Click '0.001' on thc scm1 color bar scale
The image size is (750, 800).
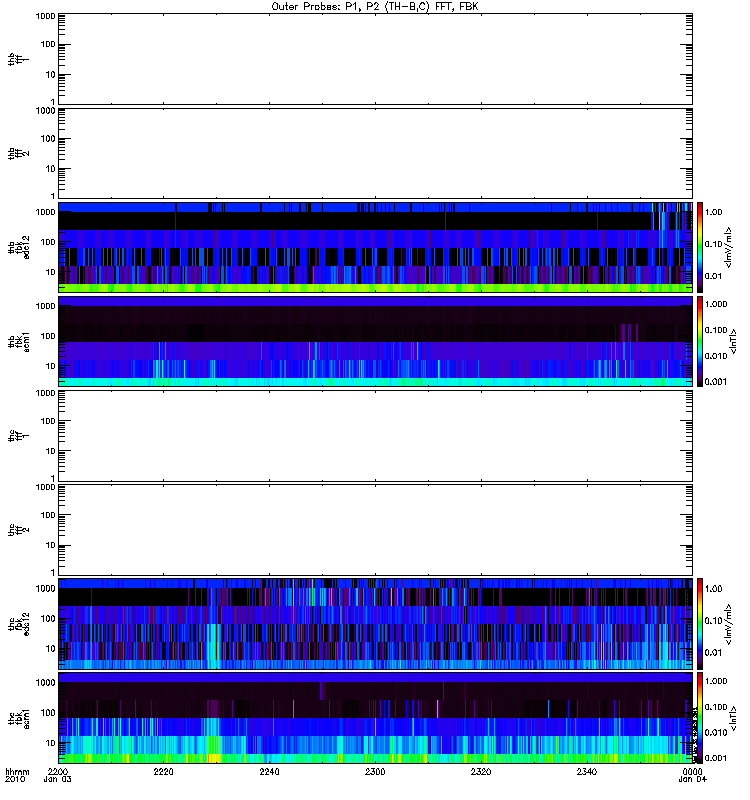716,758
